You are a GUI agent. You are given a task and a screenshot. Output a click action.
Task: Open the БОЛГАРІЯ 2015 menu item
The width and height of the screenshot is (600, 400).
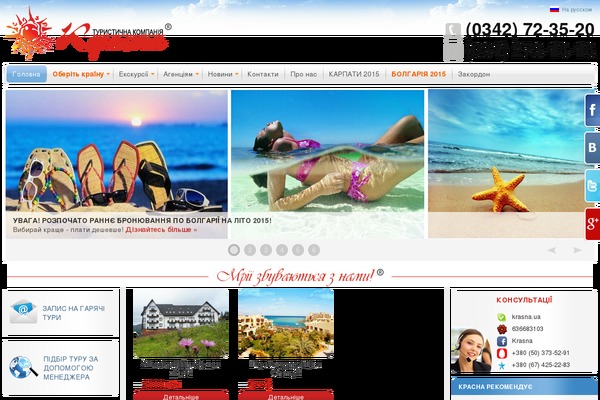coord(419,74)
